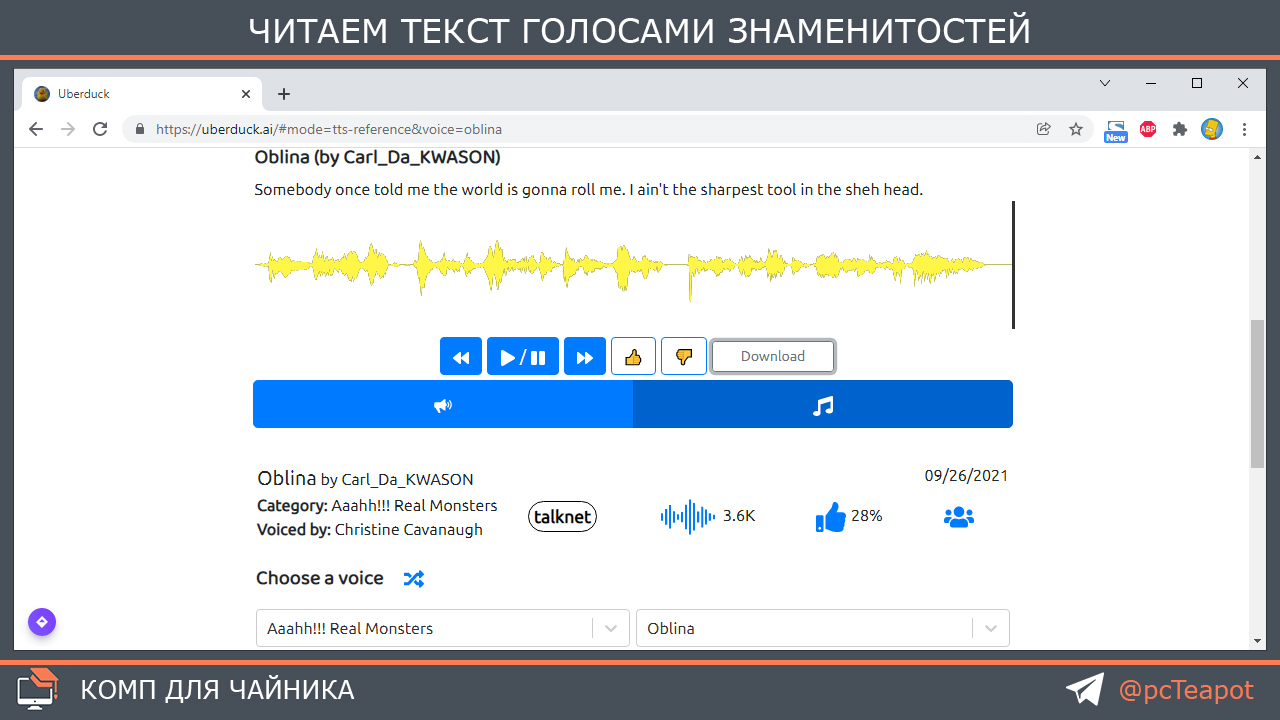Click the talknet model badge

[x=562, y=516]
